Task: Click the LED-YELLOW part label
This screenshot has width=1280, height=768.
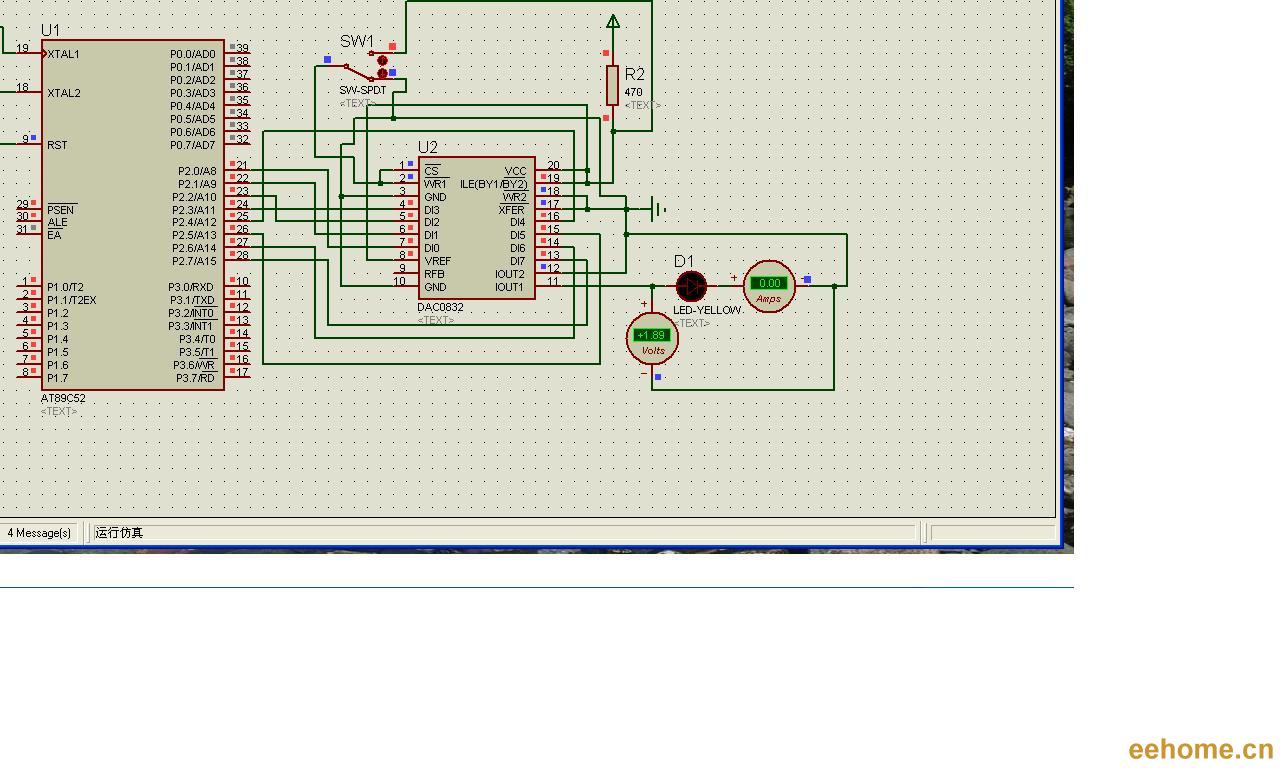Action: pos(707,310)
